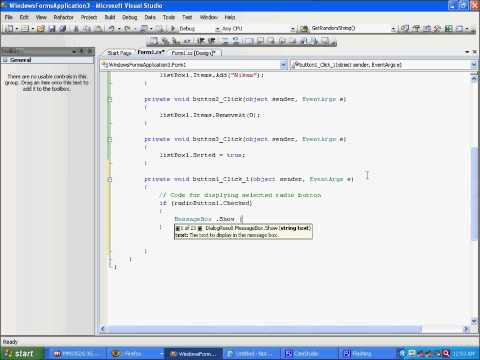Screen dimensions: 480x360
Task: Expand the WindowsFormsApplication3.Form1 class dropdown
Action: 283,65
